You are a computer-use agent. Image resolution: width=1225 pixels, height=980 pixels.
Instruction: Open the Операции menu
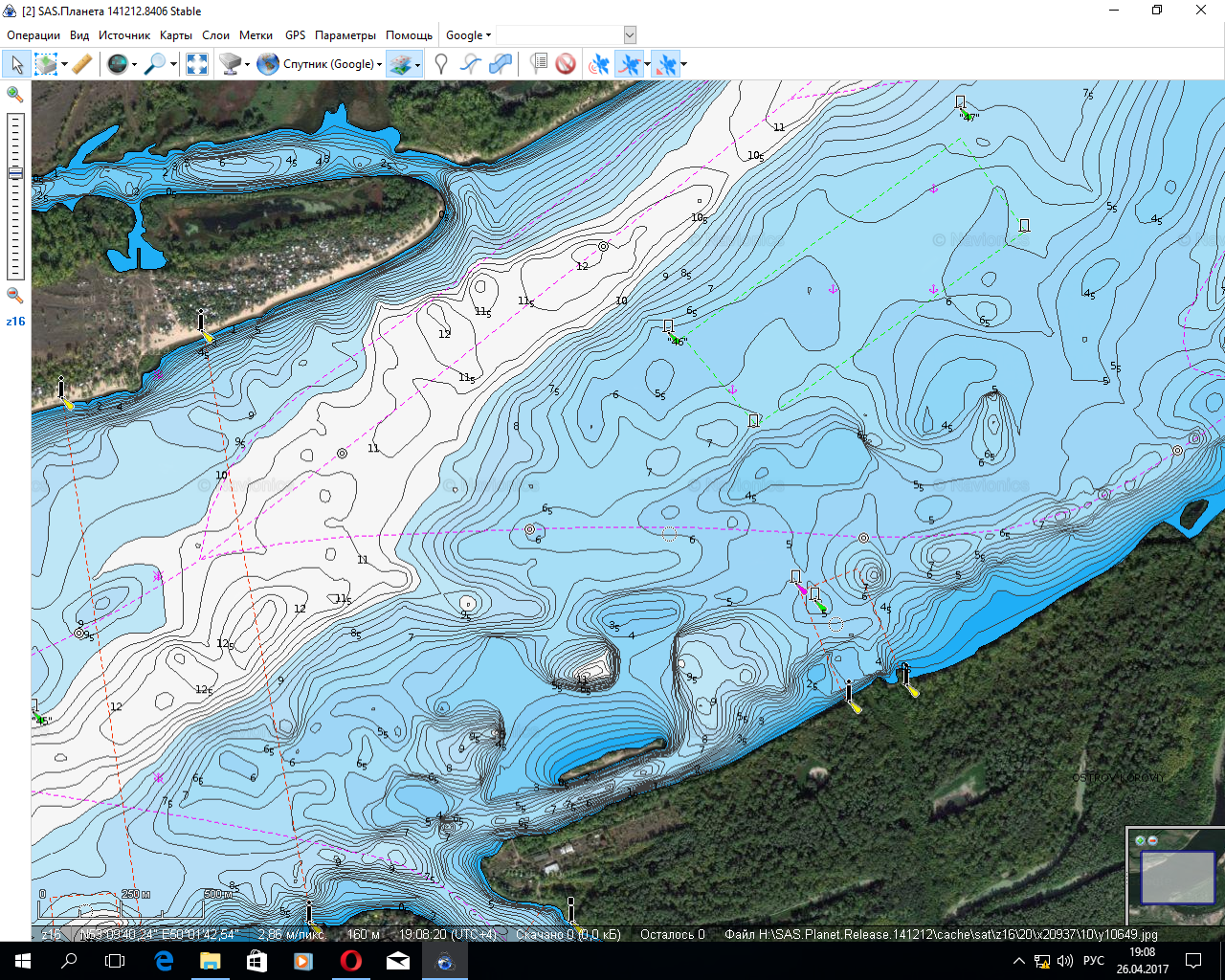tap(33, 35)
